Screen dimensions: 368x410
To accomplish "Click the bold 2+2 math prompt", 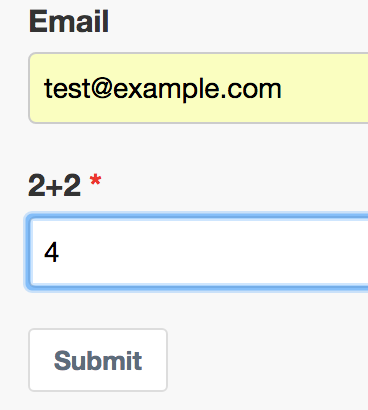I will 54,185.
